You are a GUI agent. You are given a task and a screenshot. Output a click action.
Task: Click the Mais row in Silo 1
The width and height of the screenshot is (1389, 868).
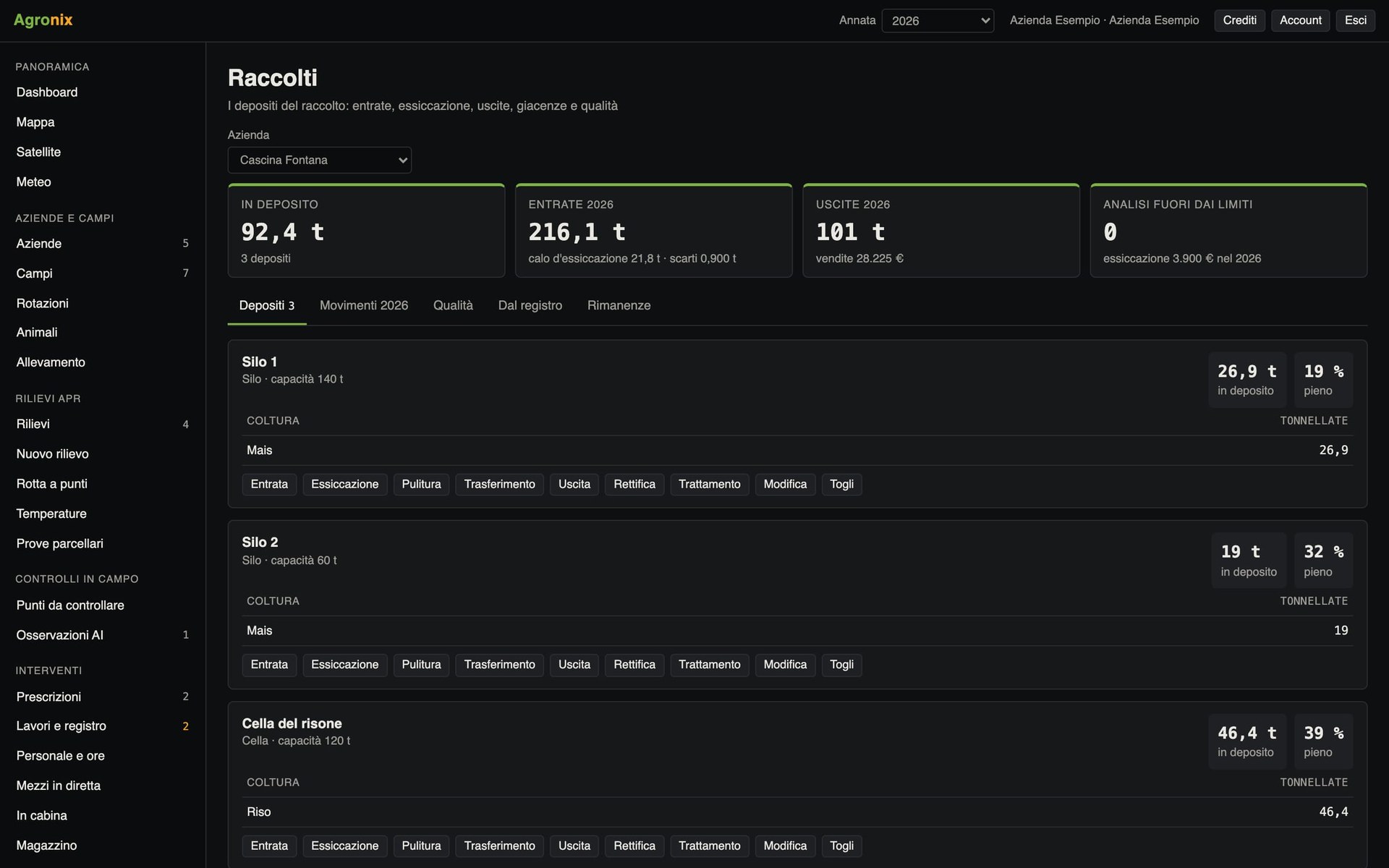[x=797, y=450]
